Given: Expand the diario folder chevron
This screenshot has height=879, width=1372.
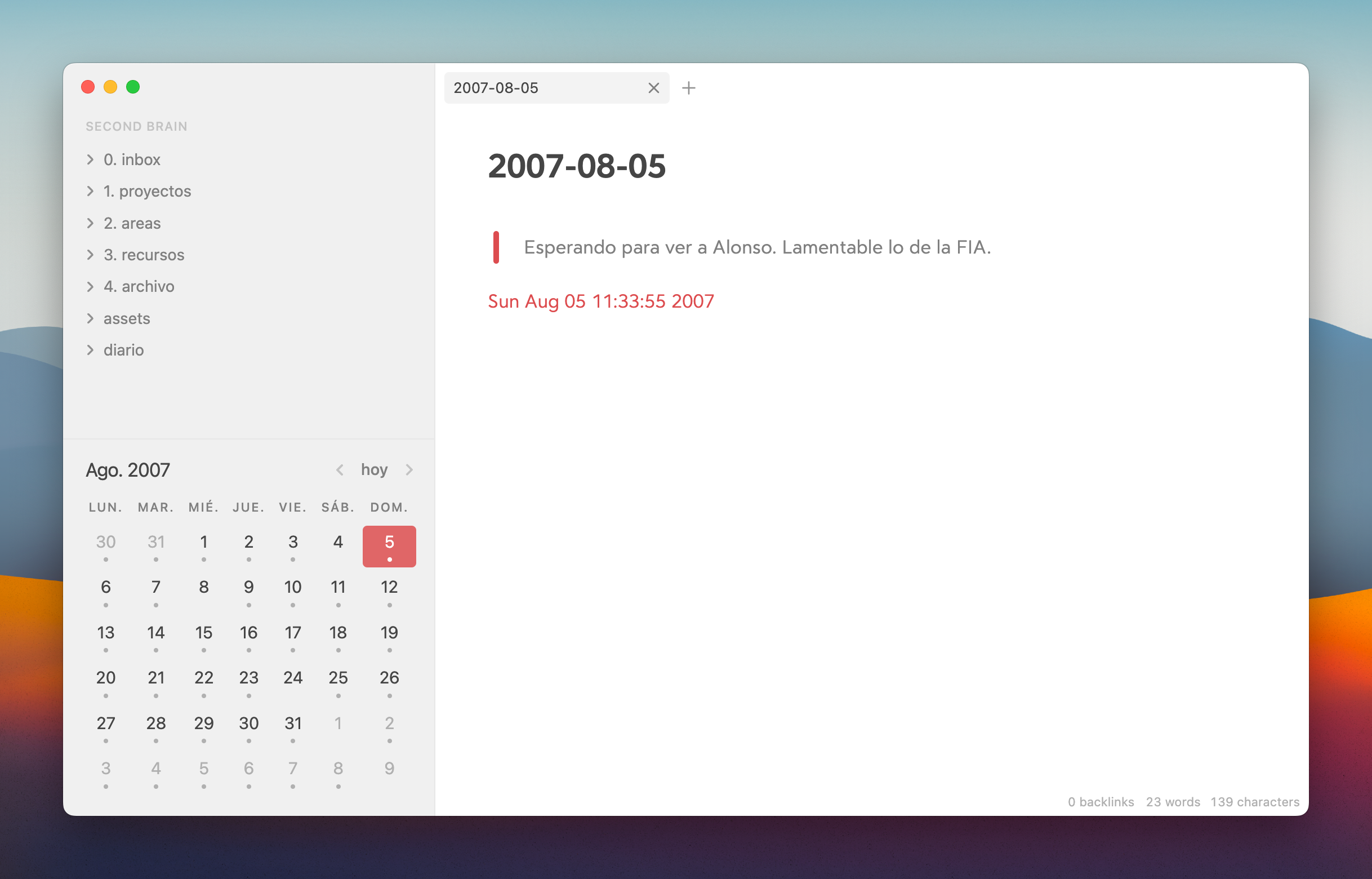Looking at the screenshot, I should (90, 350).
